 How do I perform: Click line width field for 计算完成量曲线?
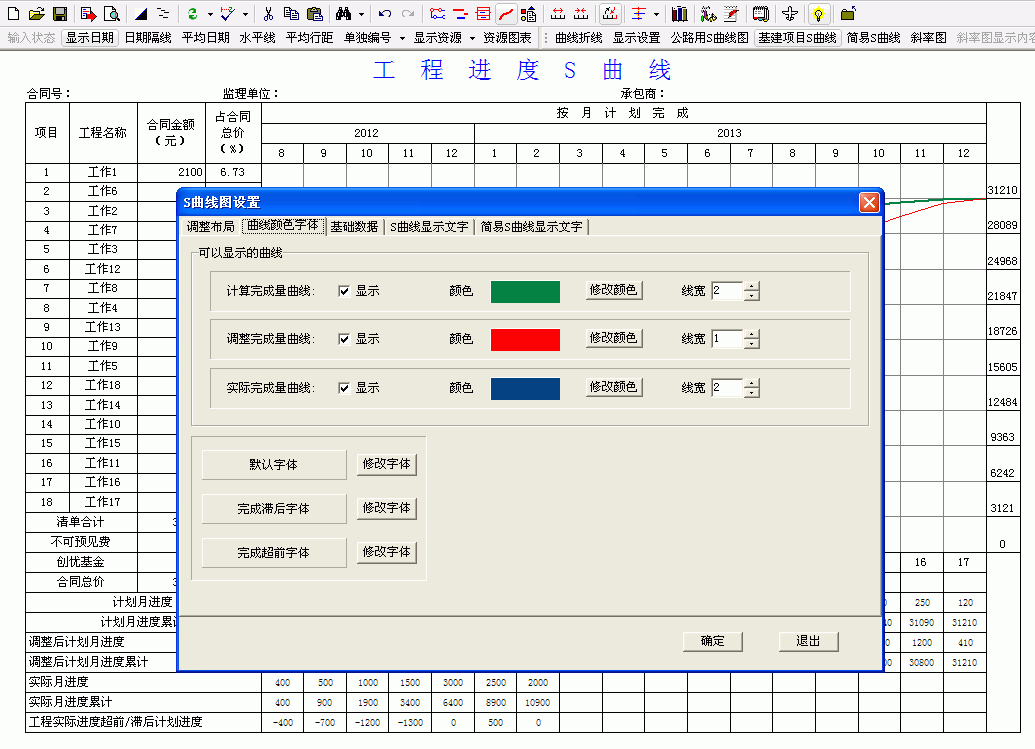point(727,291)
